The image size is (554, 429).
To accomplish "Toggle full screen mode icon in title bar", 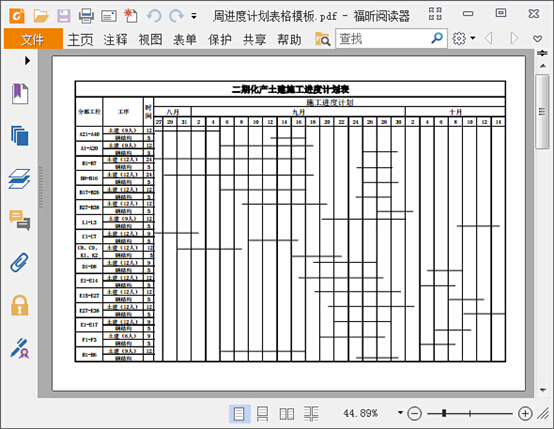I will (435, 14).
